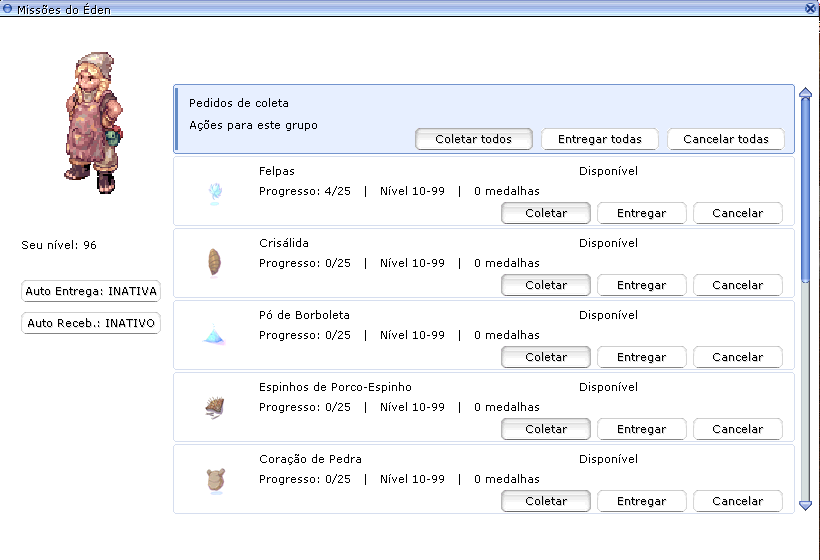Click Disponível status of Felpas
Viewport: 820px width, 560px height.
tap(608, 171)
